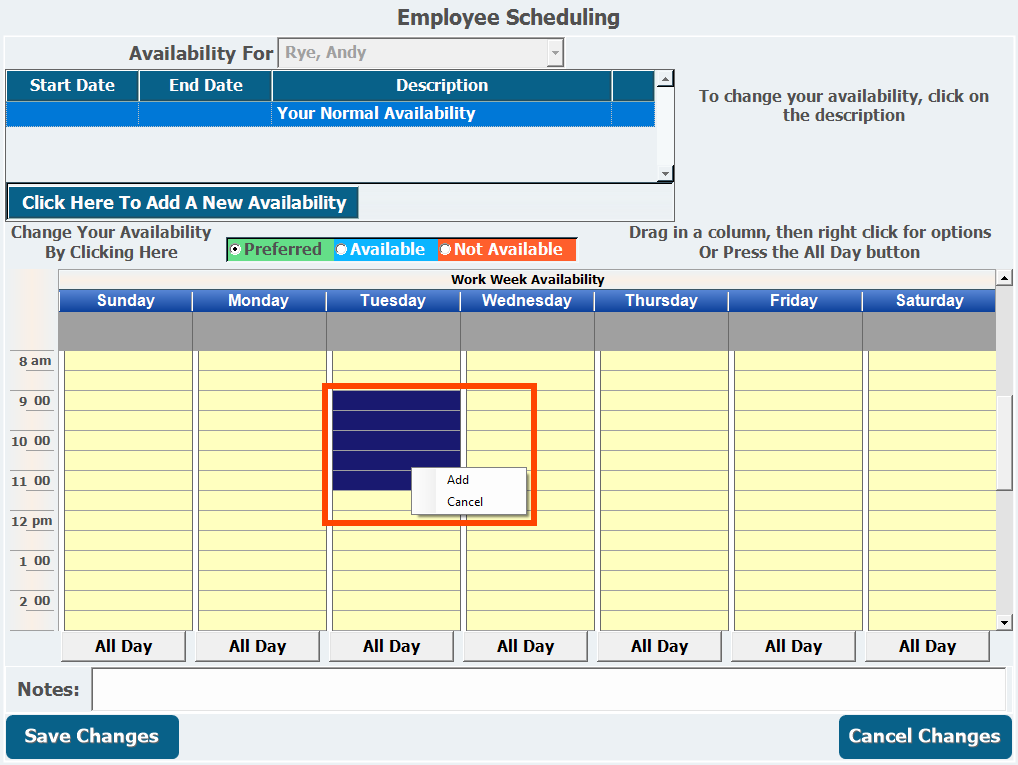Select the Preferred radio button
The height and width of the screenshot is (765, 1018).
point(235,250)
